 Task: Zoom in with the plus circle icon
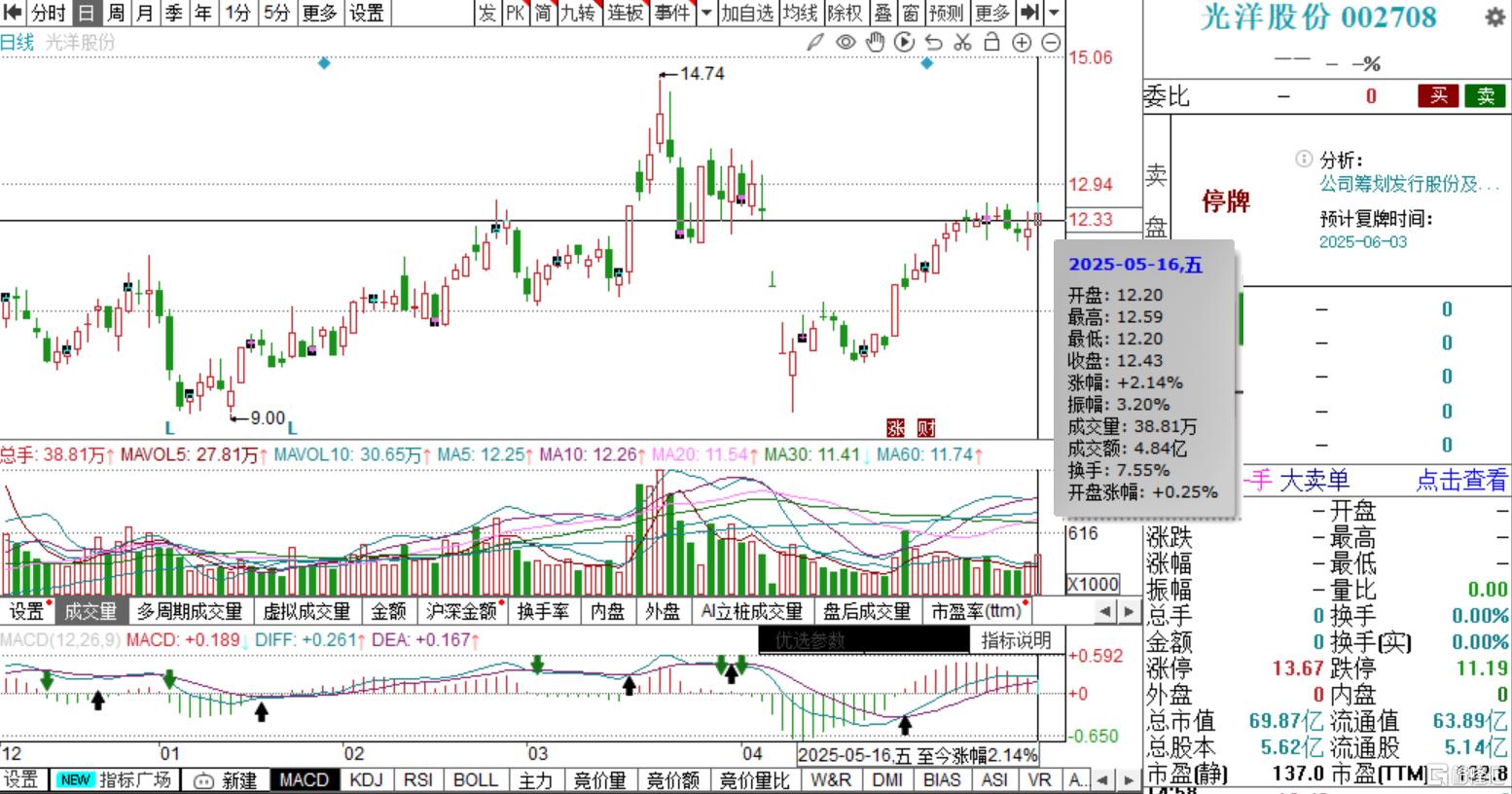click(x=1022, y=42)
